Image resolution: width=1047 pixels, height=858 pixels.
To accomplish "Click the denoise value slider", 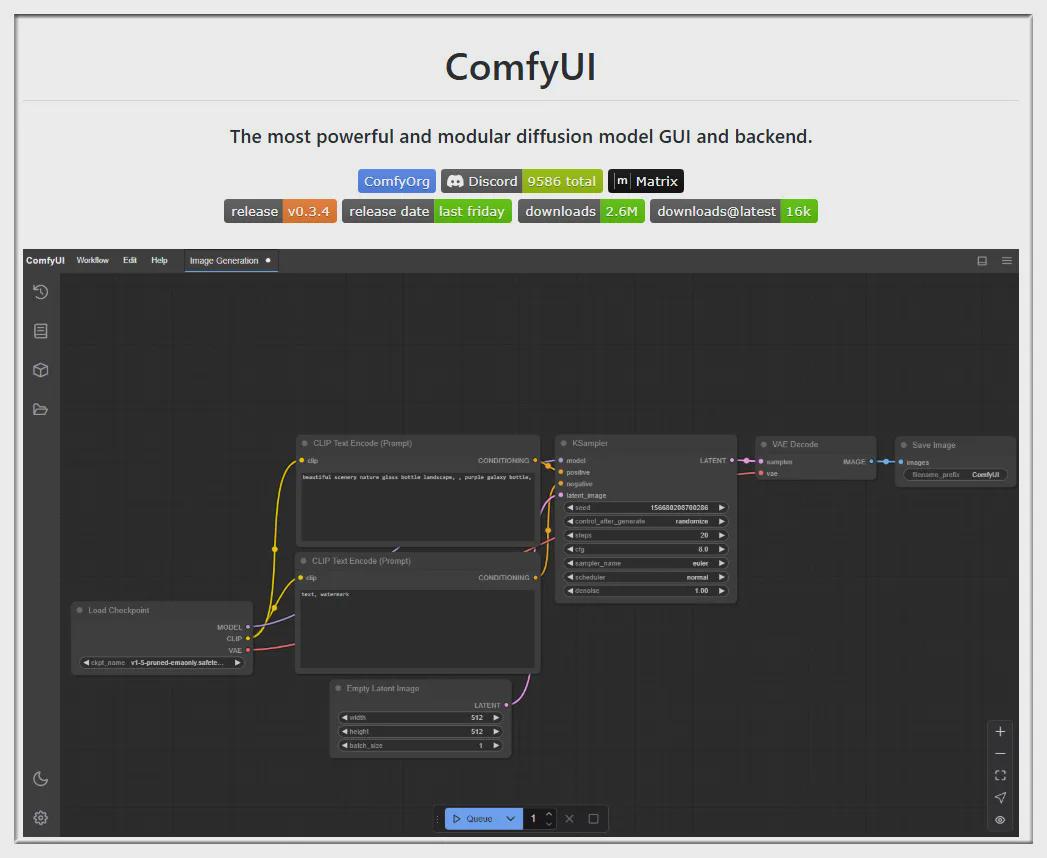I will click(646, 591).
